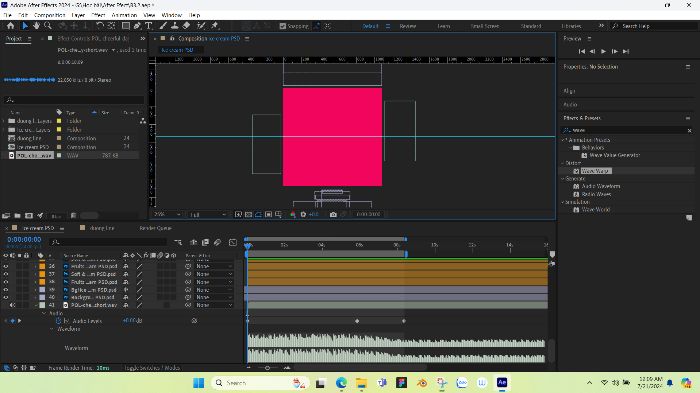Open the viewer resolution dropdown
The image size is (700, 393).
(208, 214)
